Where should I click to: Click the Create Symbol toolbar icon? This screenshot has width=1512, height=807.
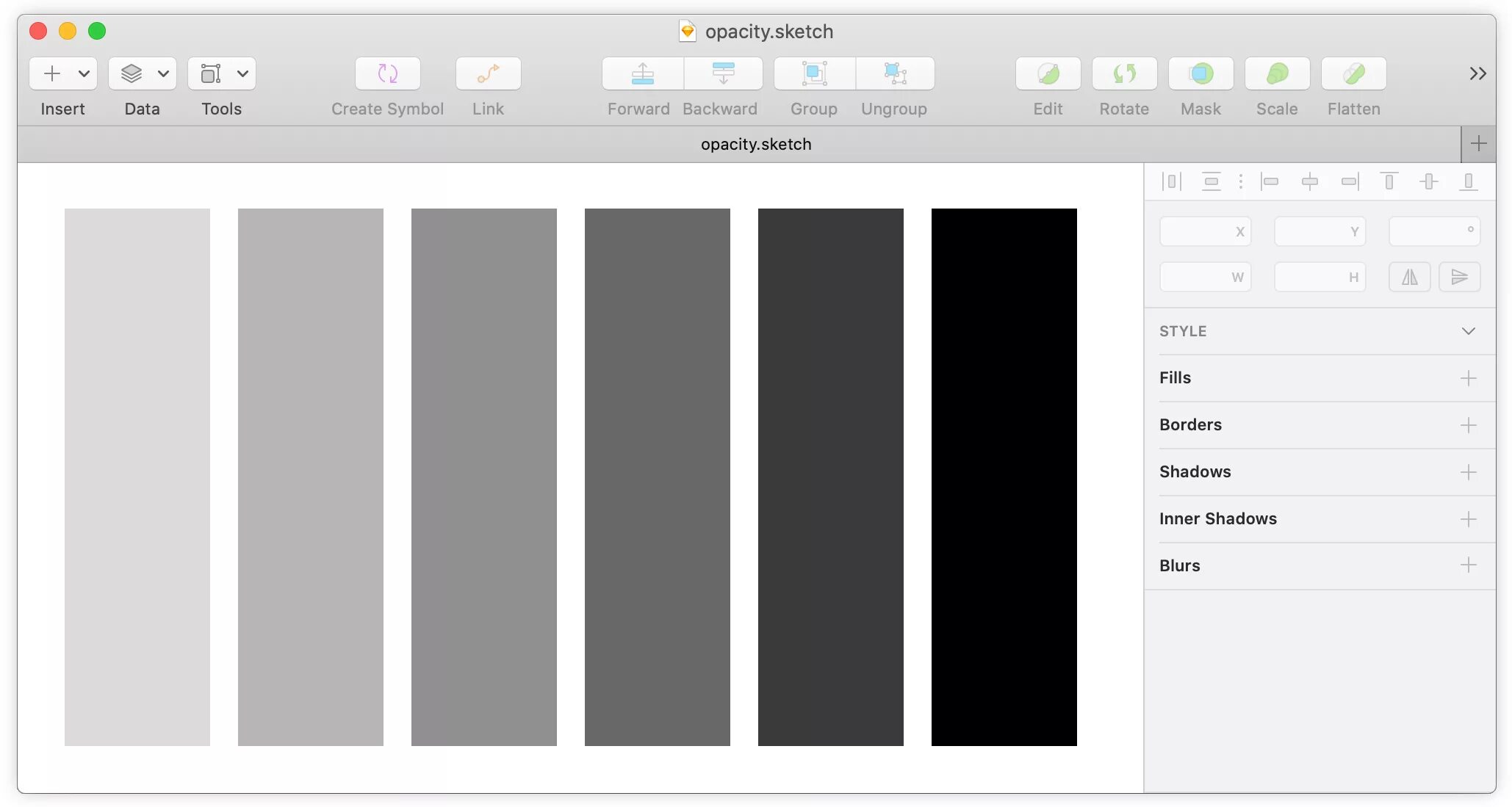coord(387,73)
